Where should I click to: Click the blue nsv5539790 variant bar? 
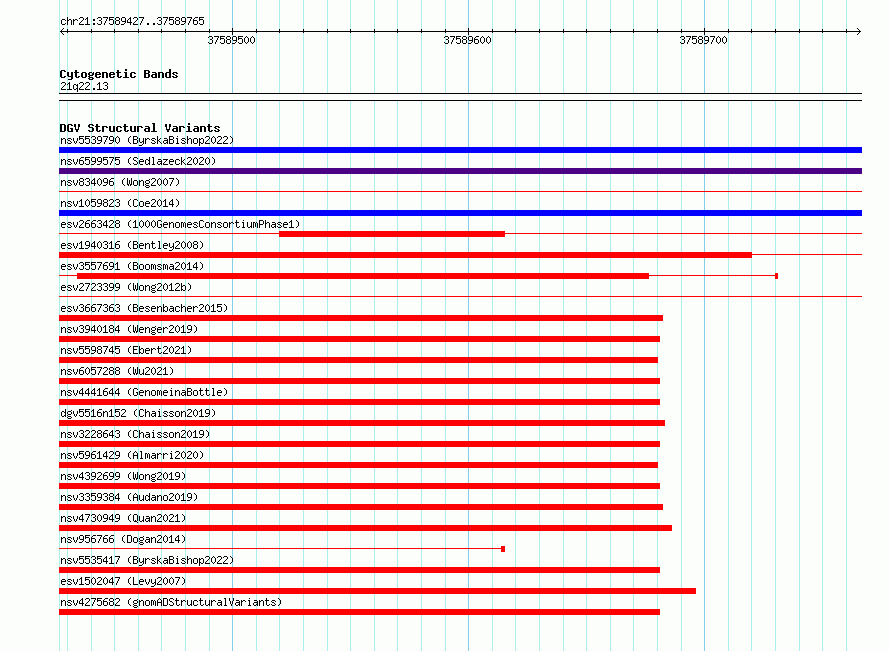click(x=460, y=150)
